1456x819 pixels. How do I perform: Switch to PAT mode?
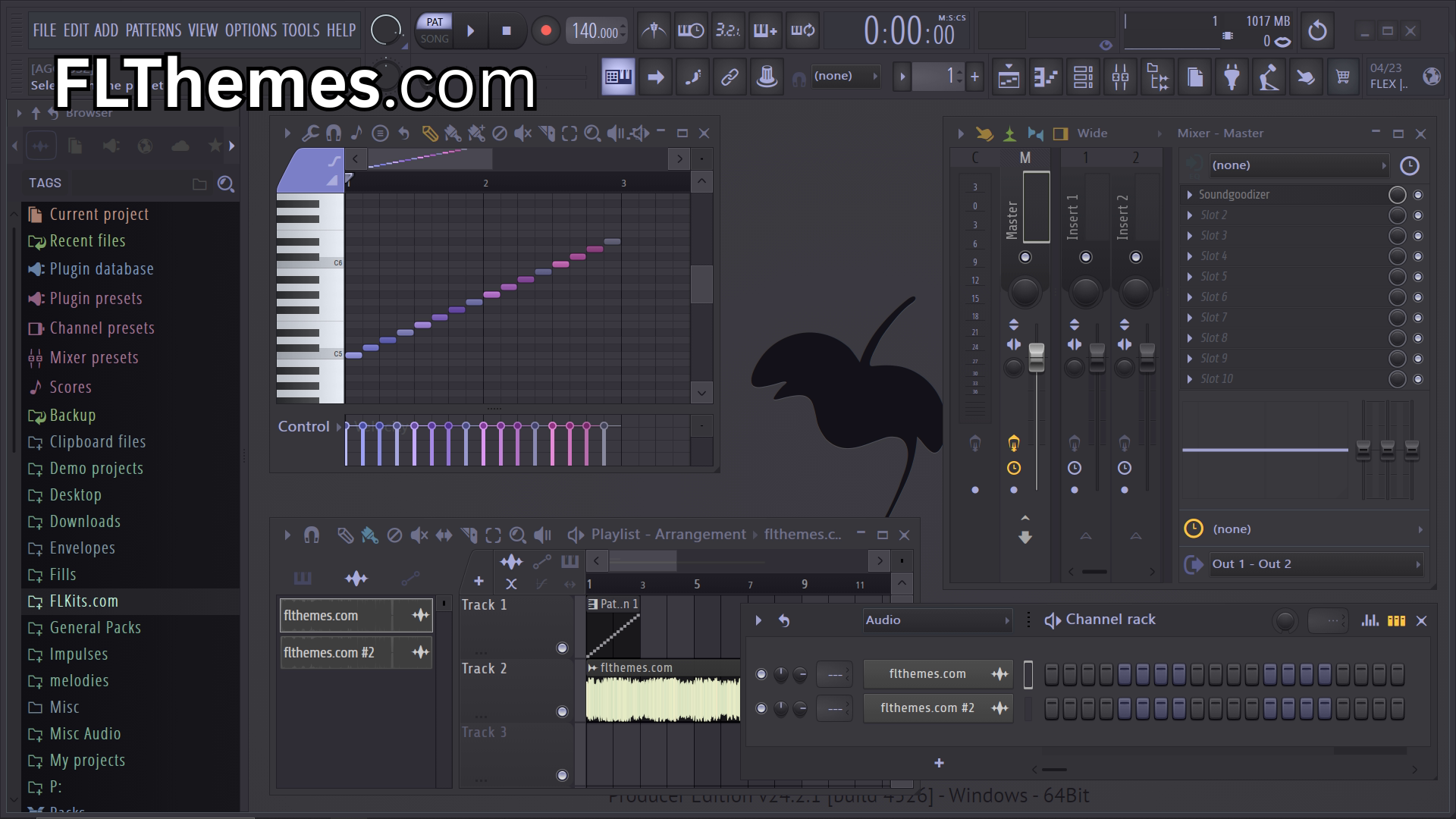point(435,22)
